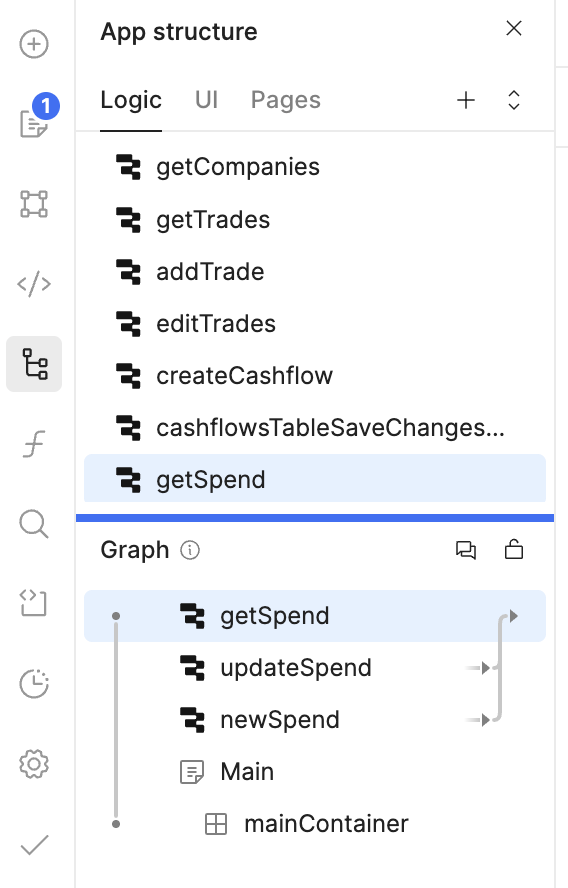Select the App structure tree icon
The height and width of the screenshot is (888, 568).
pyautogui.click(x=34, y=364)
